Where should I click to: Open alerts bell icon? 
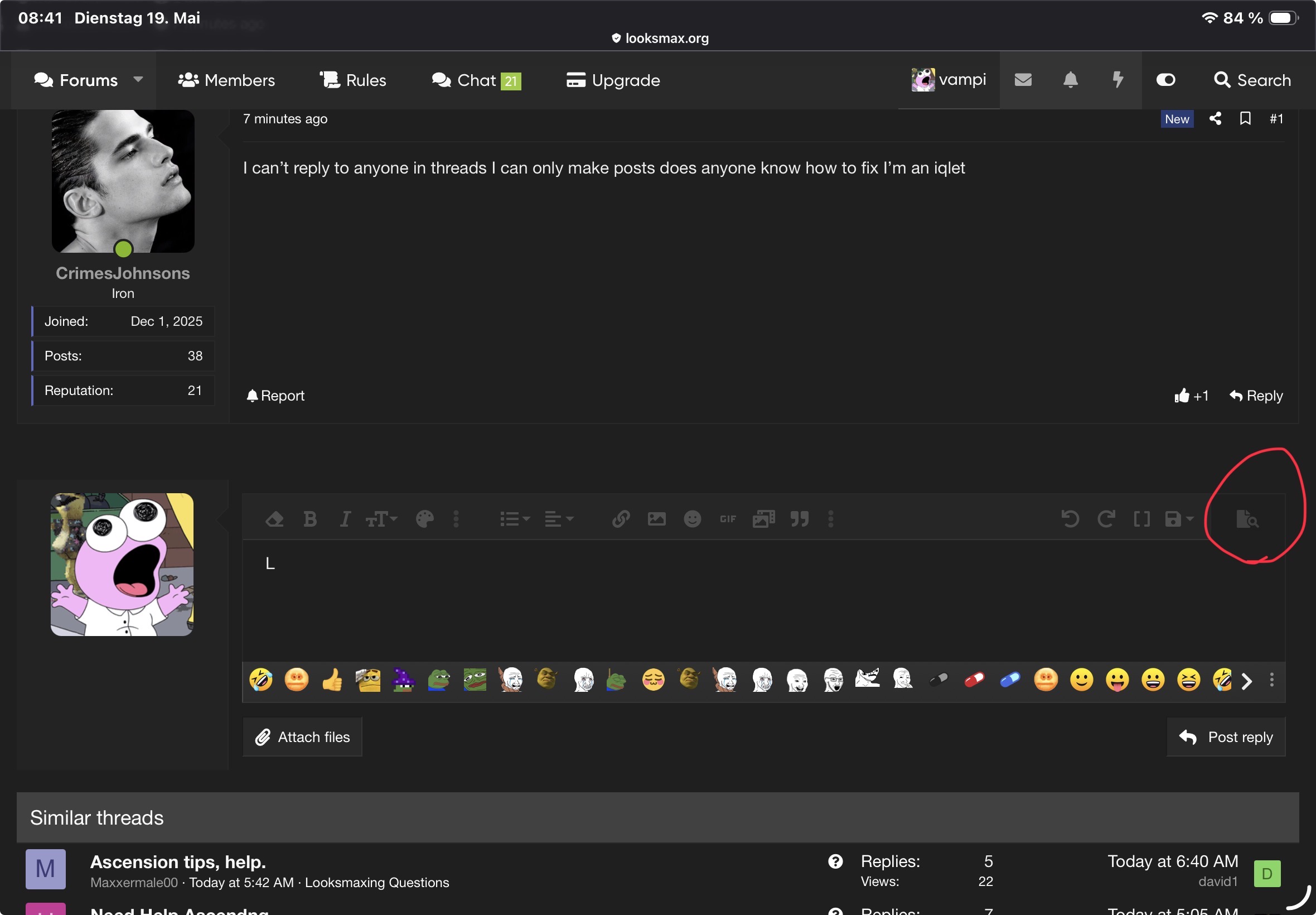[x=1070, y=80]
